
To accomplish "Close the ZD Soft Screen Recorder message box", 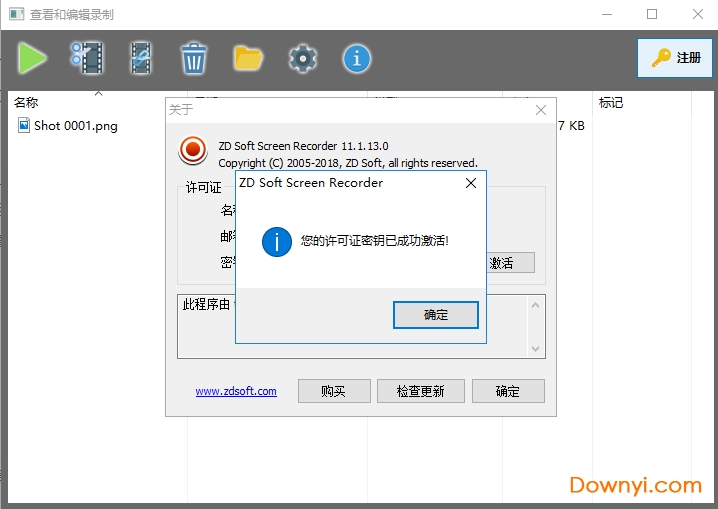I will point(471,183).
